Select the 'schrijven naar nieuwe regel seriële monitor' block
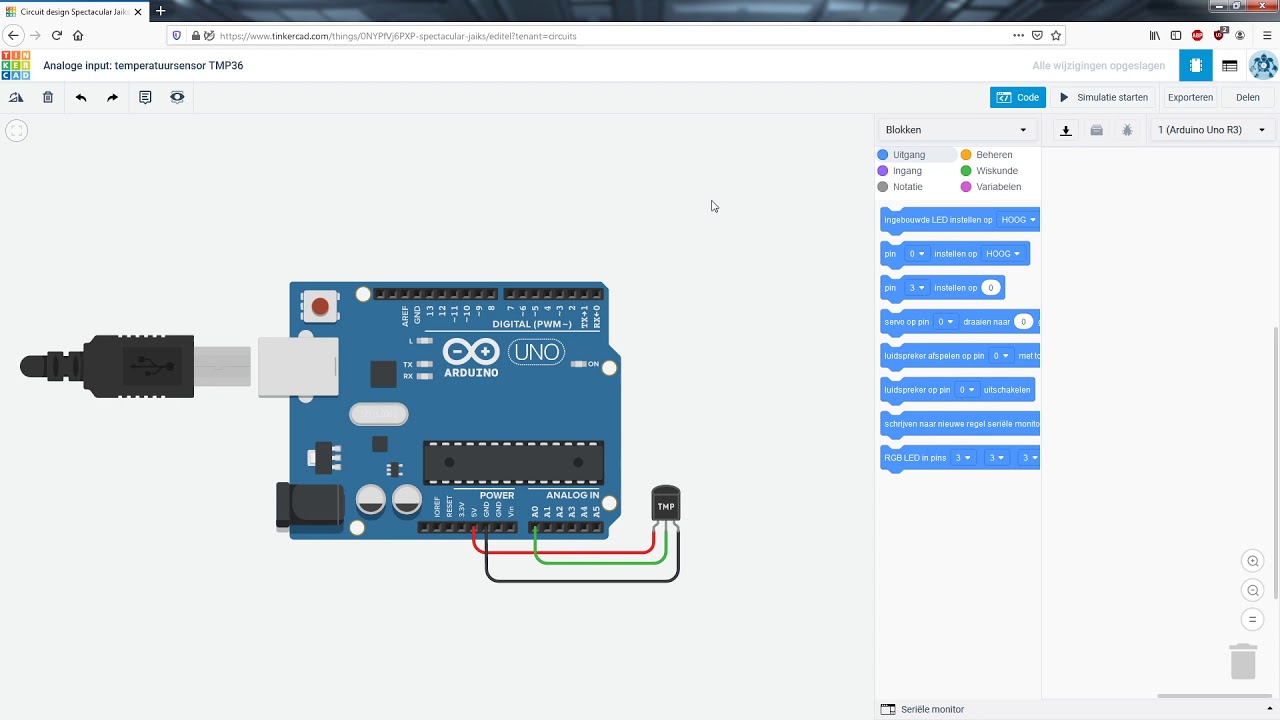Image resolution: width=1280 pixels, height=720 pixels. click(960, 424)
